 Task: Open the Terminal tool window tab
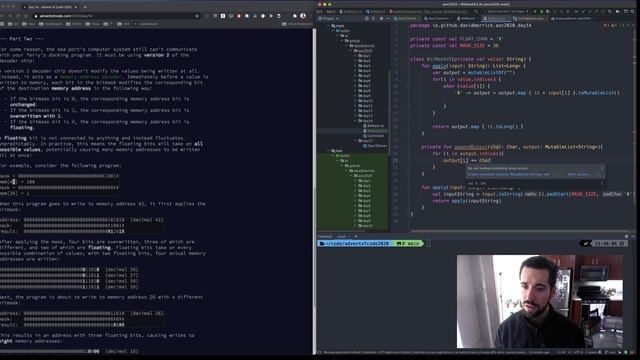pos(325,236)
